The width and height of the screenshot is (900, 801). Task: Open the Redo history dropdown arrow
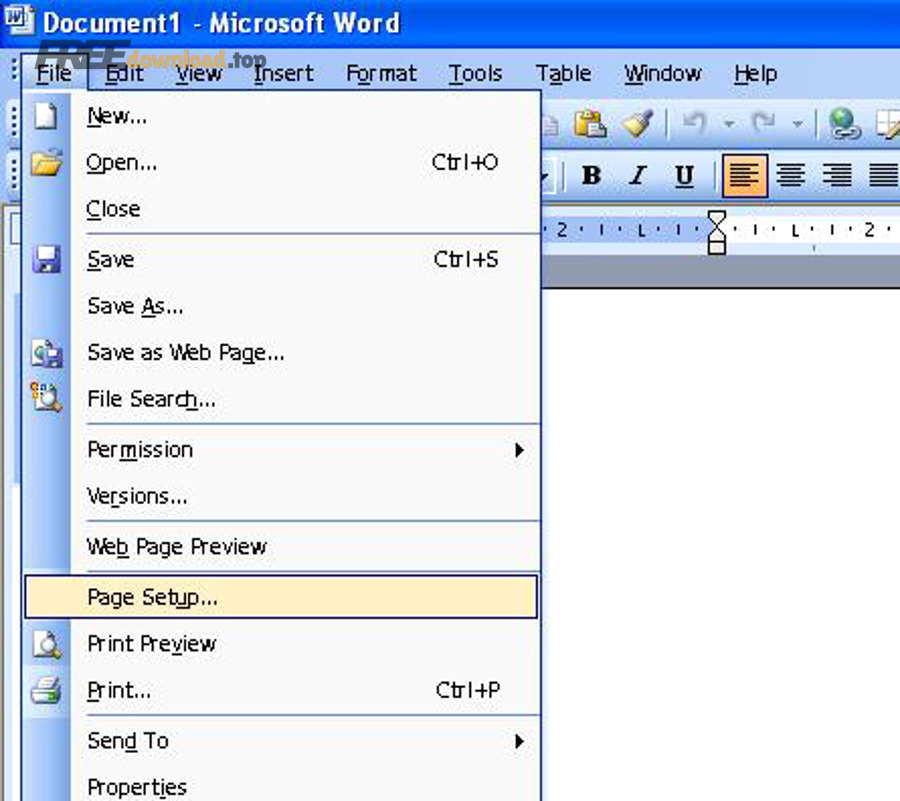tap(798, 123)
